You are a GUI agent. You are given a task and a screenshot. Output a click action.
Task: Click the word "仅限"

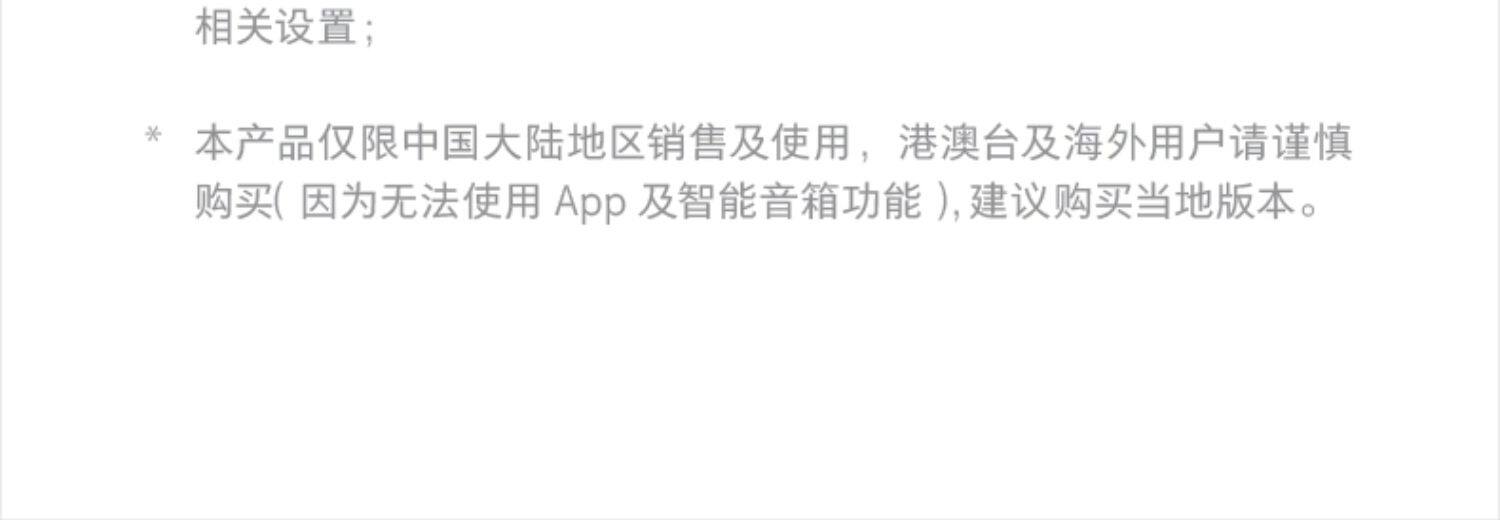(358, 143)
